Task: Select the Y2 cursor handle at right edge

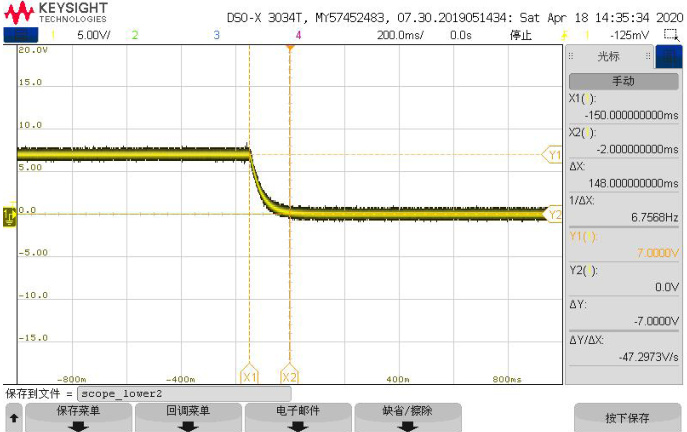Action: [553, 214]
